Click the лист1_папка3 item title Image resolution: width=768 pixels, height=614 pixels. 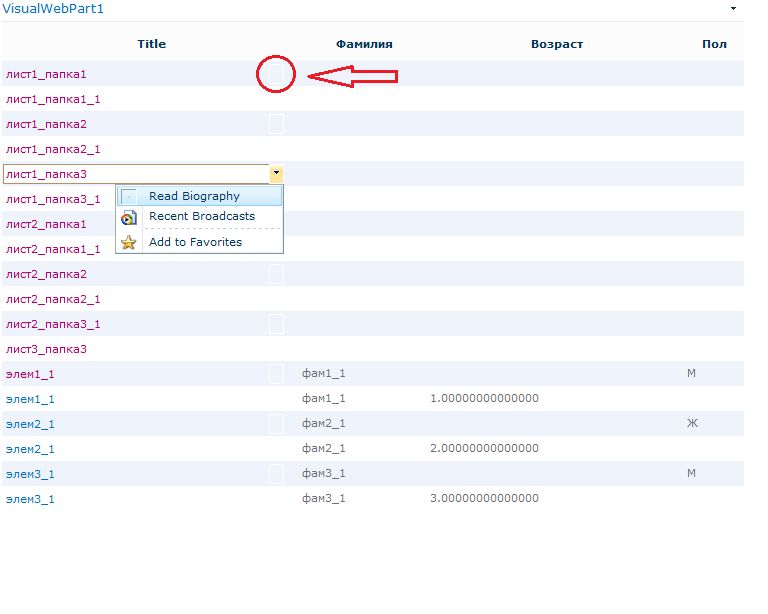pyautogui.click(x=46, y=174)
